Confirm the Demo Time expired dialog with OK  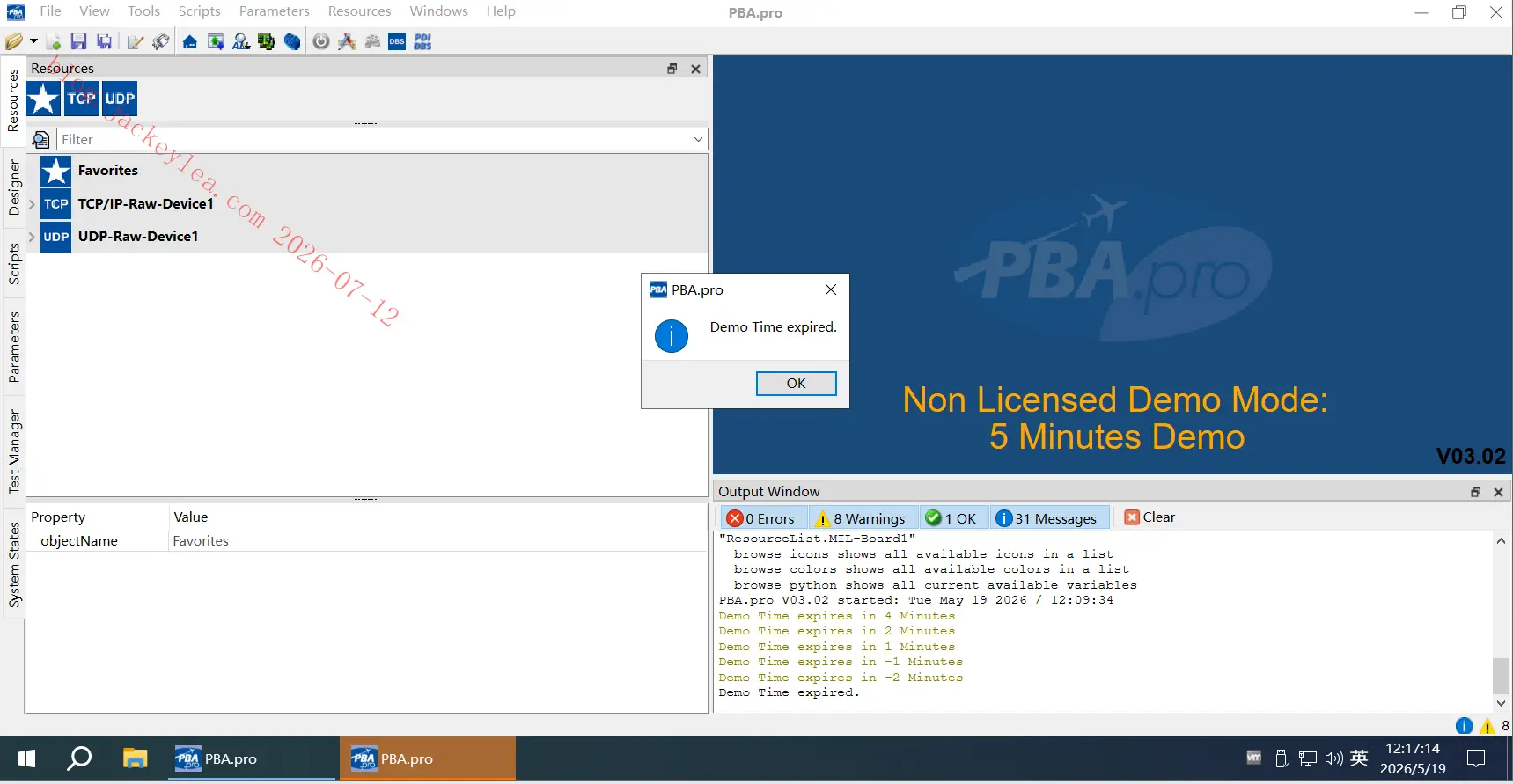pyautogui.click(x=796, y=384)
